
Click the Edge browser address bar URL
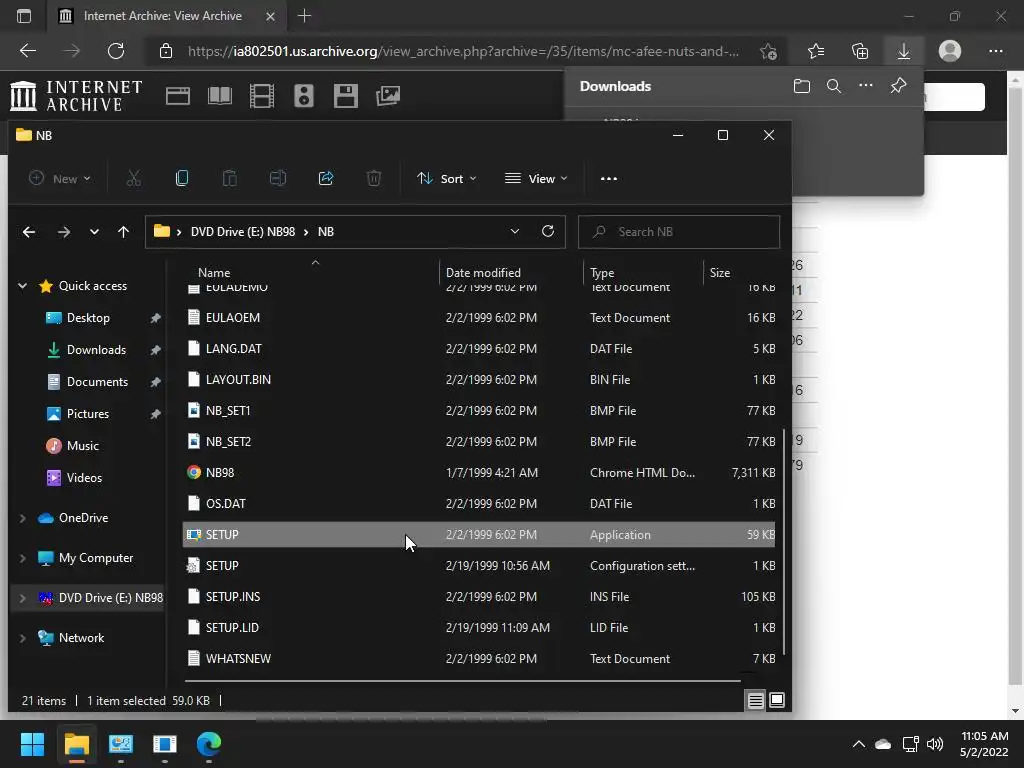coord(463,51)
